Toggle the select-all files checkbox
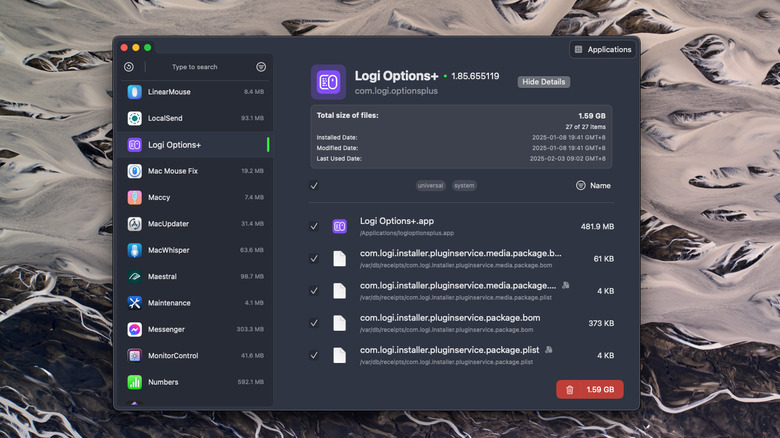 point(314,186)
